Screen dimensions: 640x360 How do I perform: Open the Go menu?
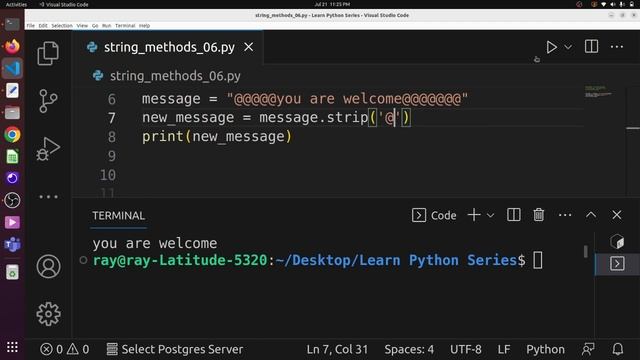(x=95, y=26)
